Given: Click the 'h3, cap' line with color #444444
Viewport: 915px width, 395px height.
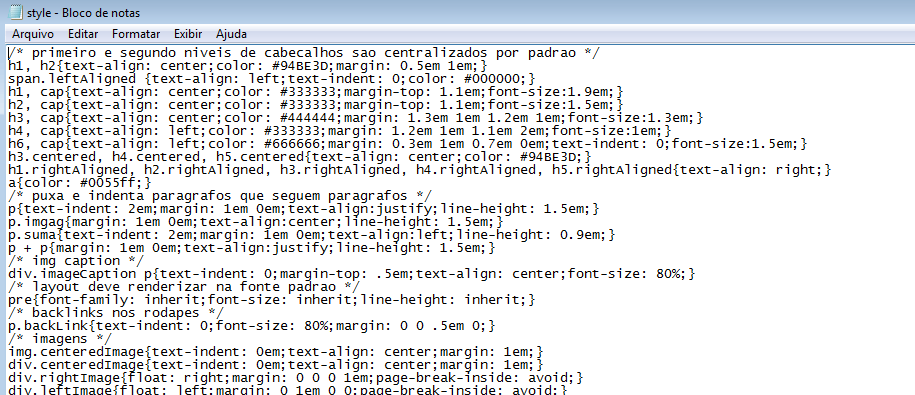Looking at the screenshot, I should pos(356,118).
